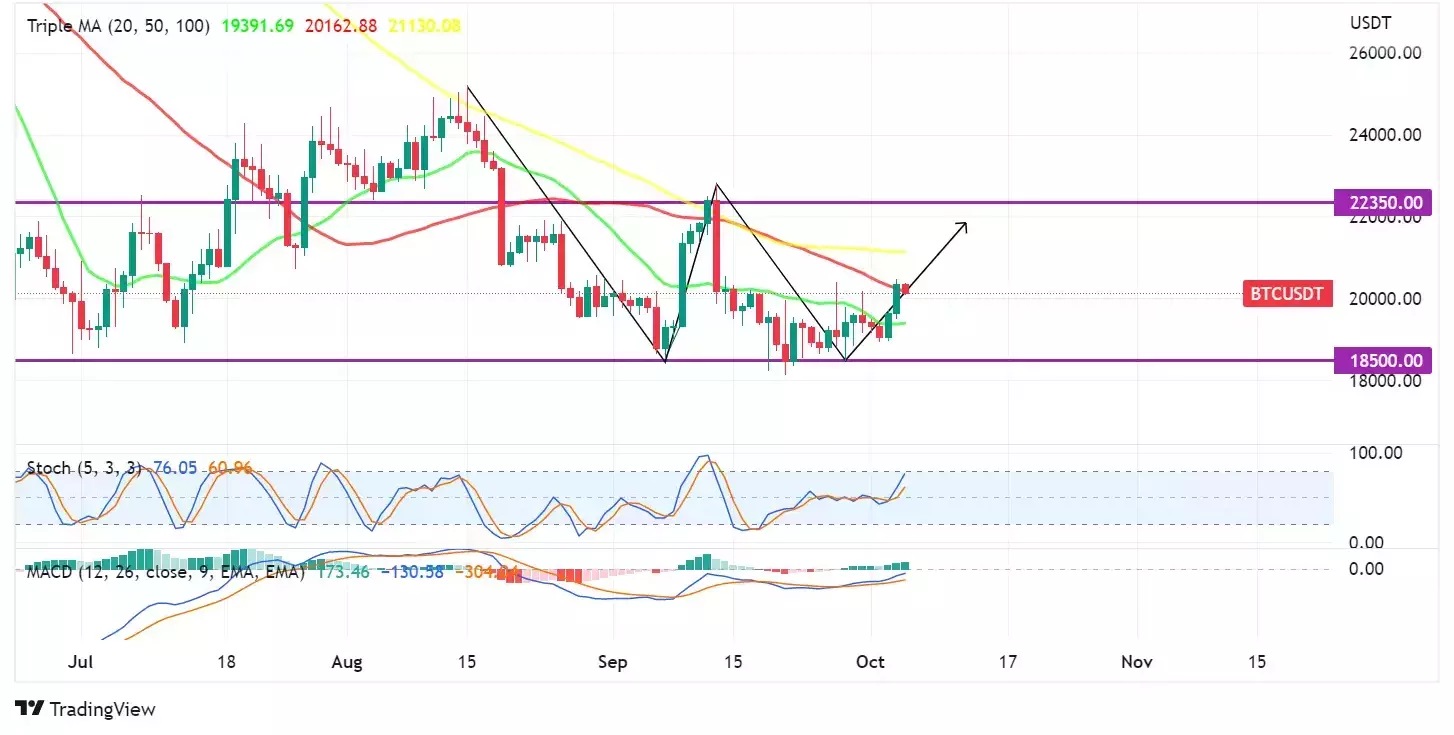Open the Stoch (5, 3, 3) indicator legend
Image resolution: width=1454 pixels, height=735 pixels.
point(83,467)
